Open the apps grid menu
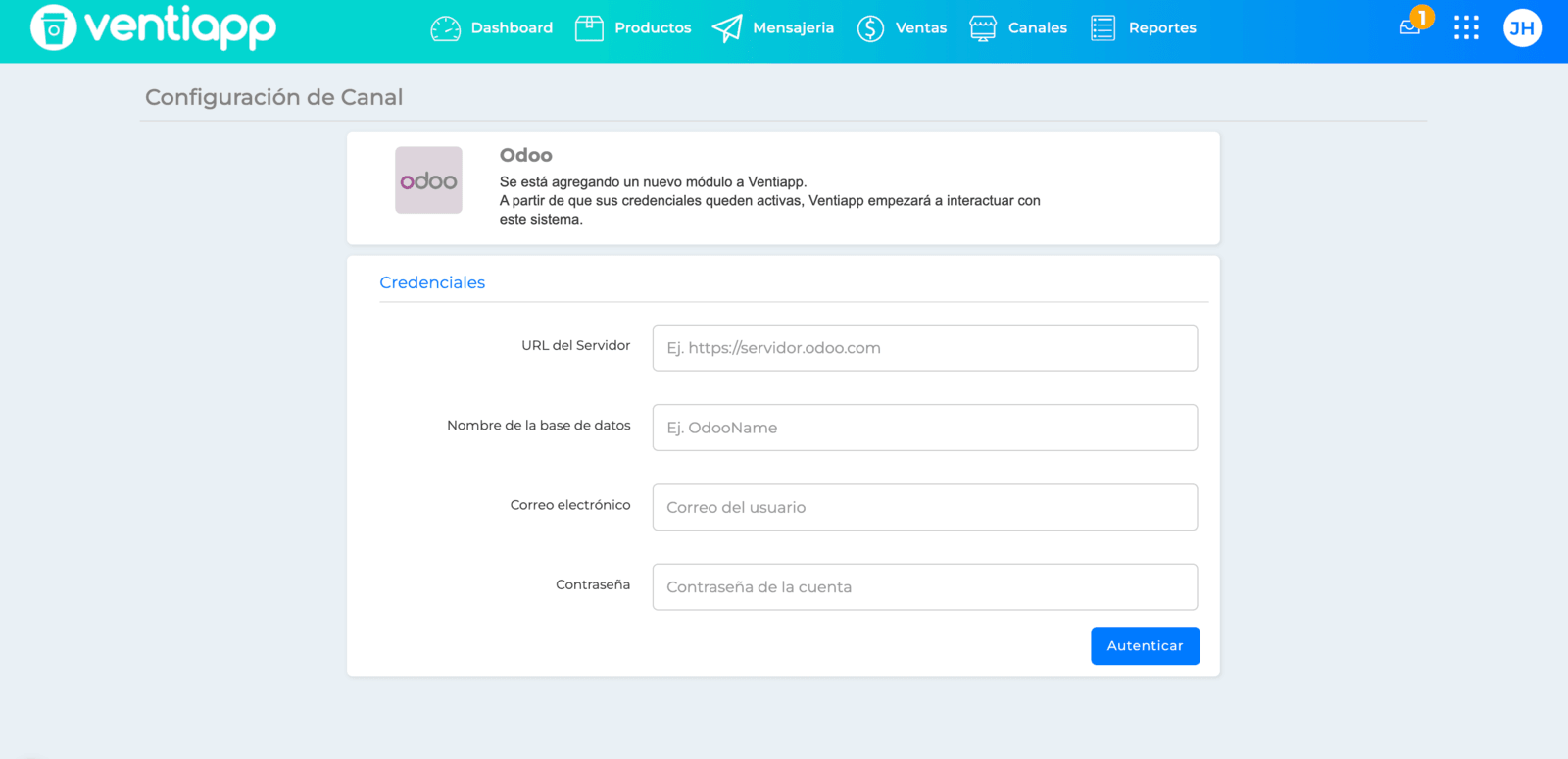 coord(1466,27)
